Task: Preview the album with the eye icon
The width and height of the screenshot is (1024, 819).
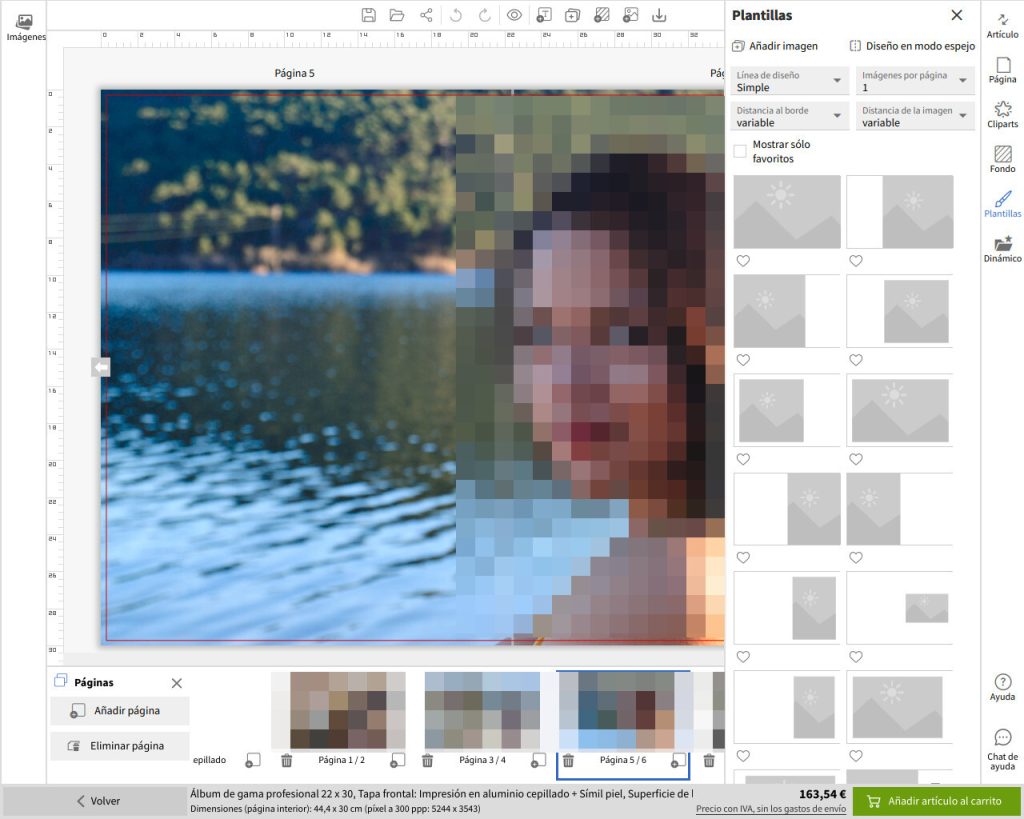Action: (514, 15)
